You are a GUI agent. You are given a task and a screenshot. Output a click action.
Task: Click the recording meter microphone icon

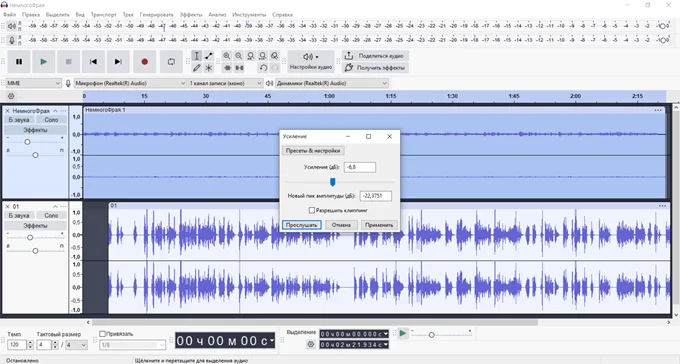(x=12, y=40)
